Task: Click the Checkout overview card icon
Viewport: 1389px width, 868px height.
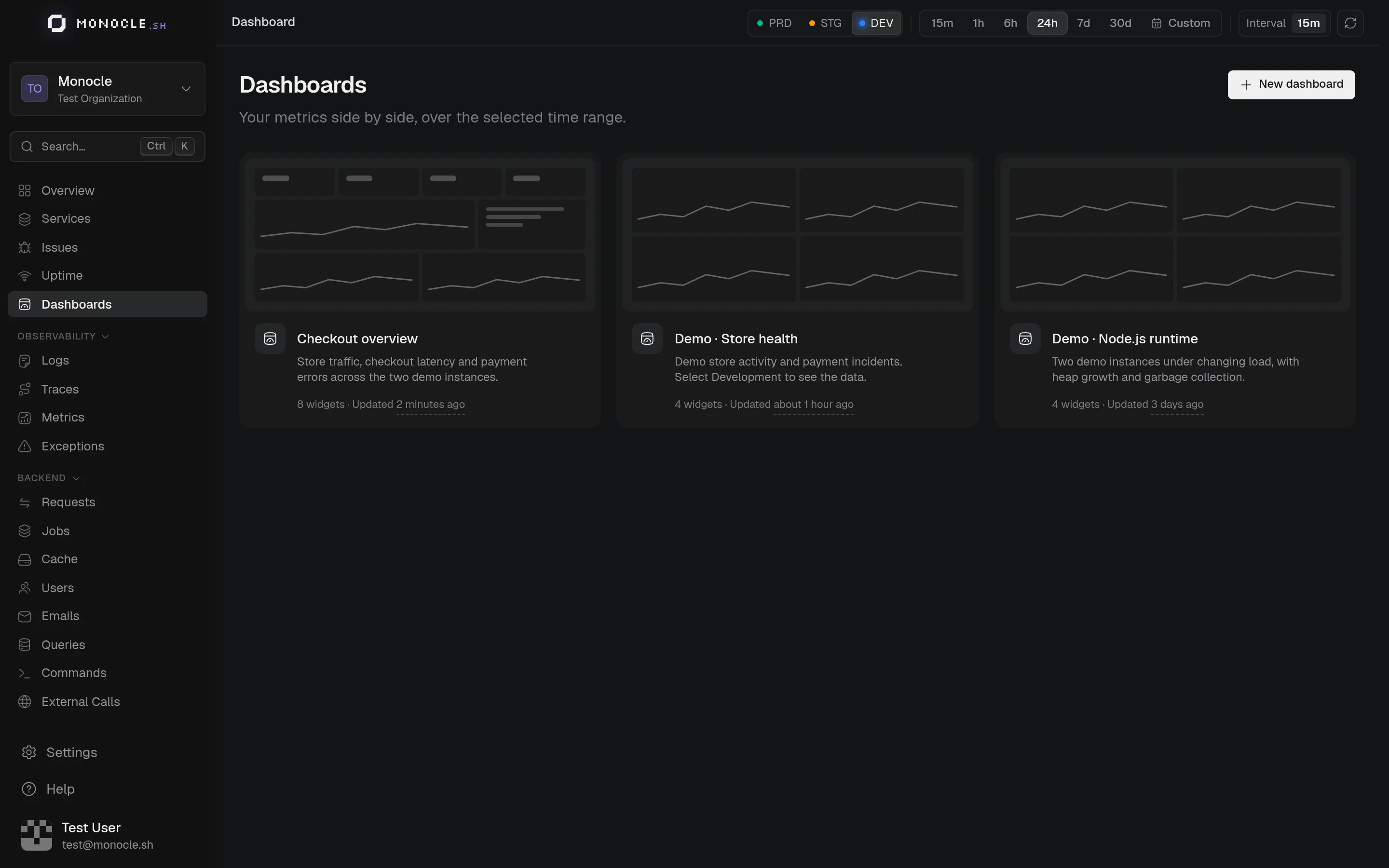Action: pyautogui.click(x=270, y=339)
